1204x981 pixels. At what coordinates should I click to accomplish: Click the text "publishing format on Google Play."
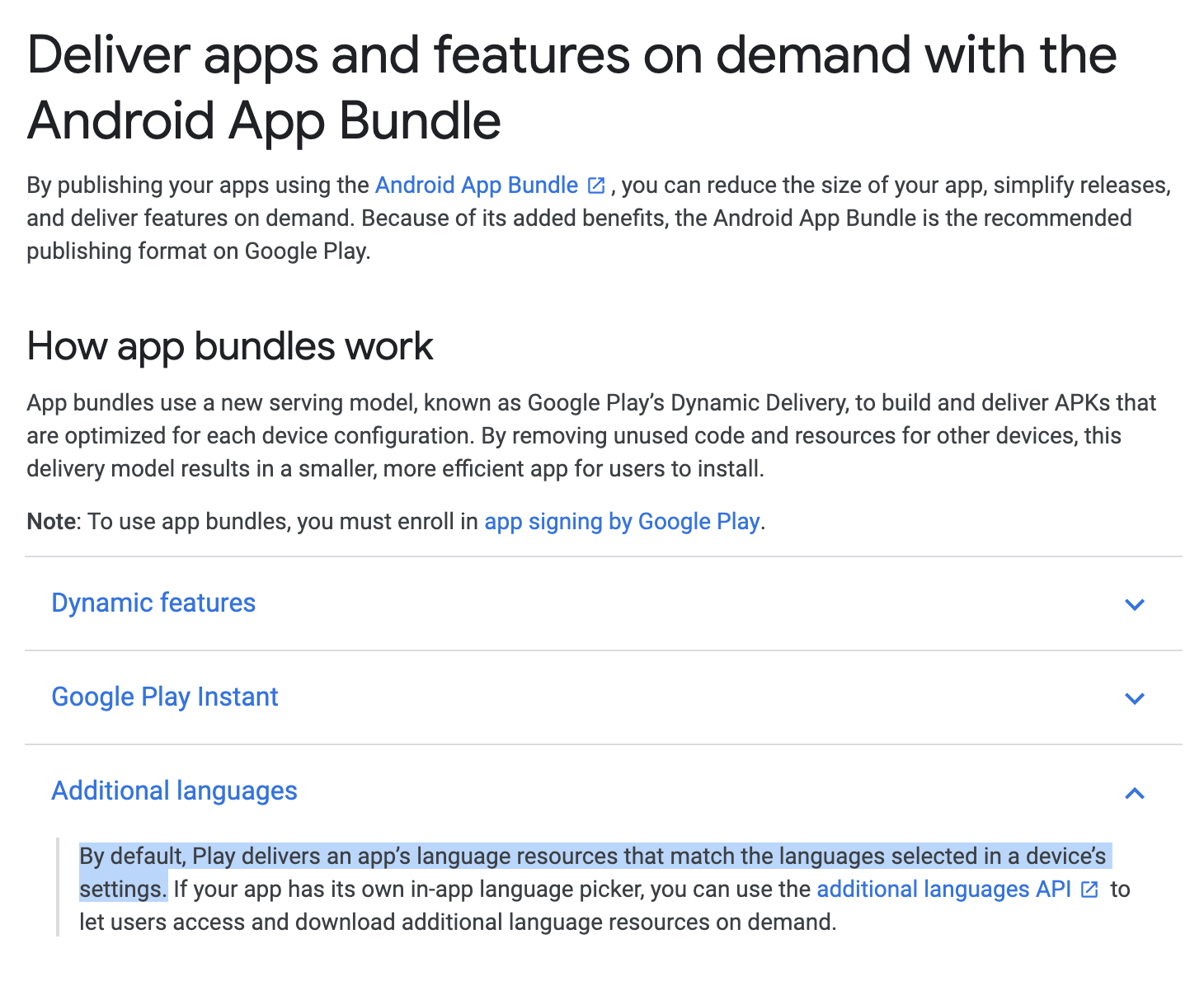(x=199, y=251)
